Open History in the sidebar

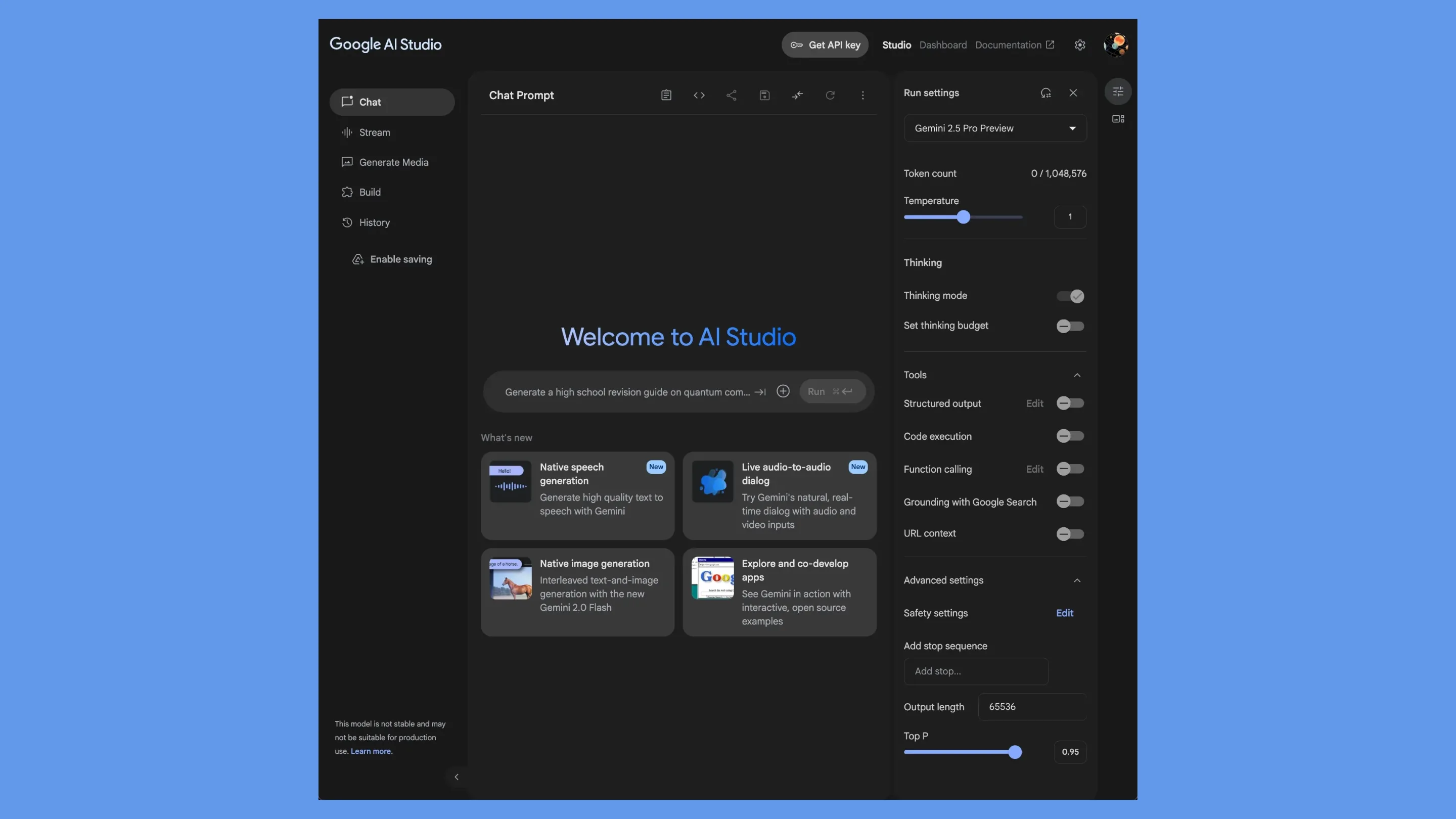(392, 222)
